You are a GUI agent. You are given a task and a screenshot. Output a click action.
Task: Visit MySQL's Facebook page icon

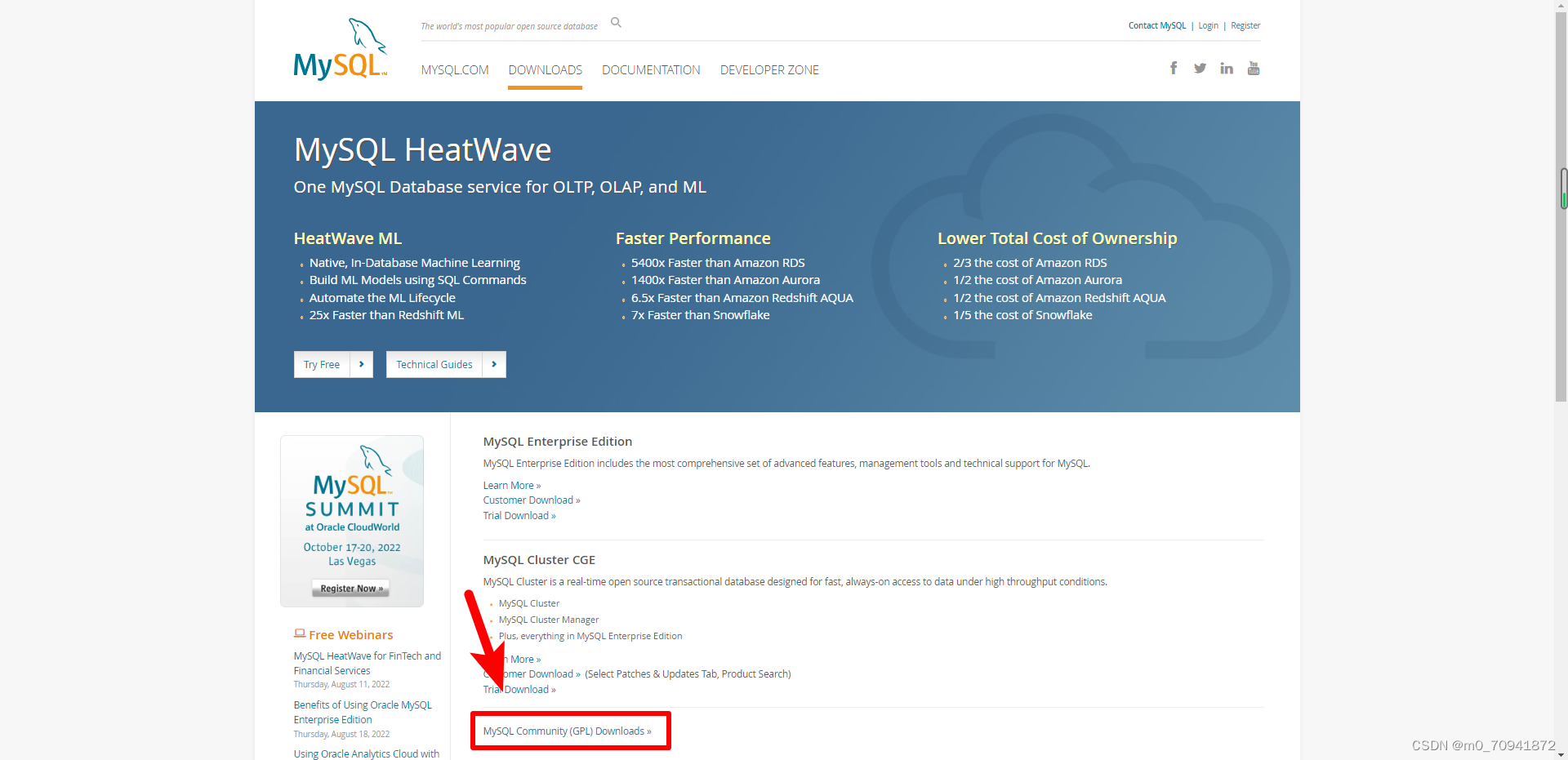(1174, 68)
